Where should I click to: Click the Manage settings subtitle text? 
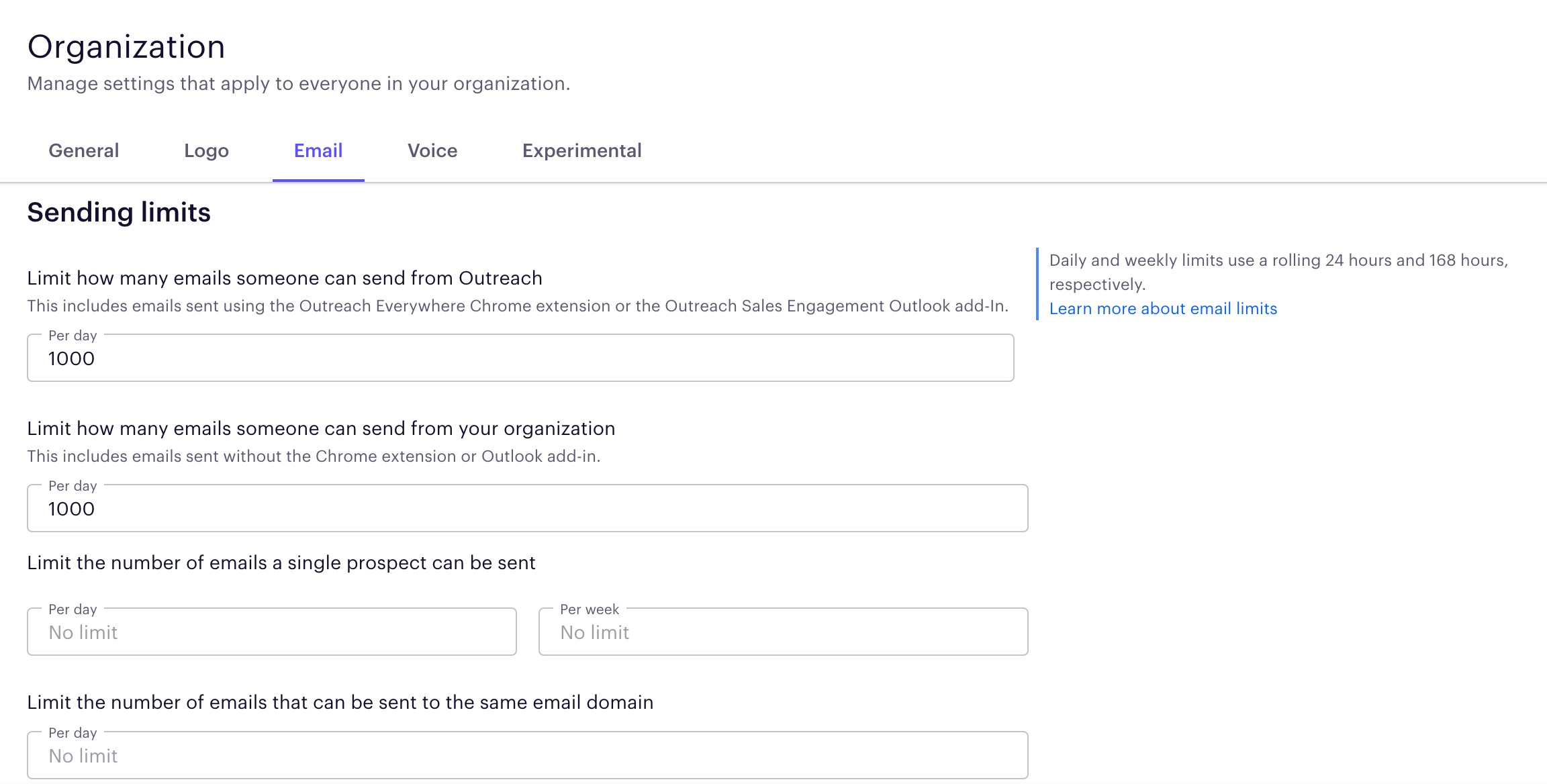[x=298, y=83]
